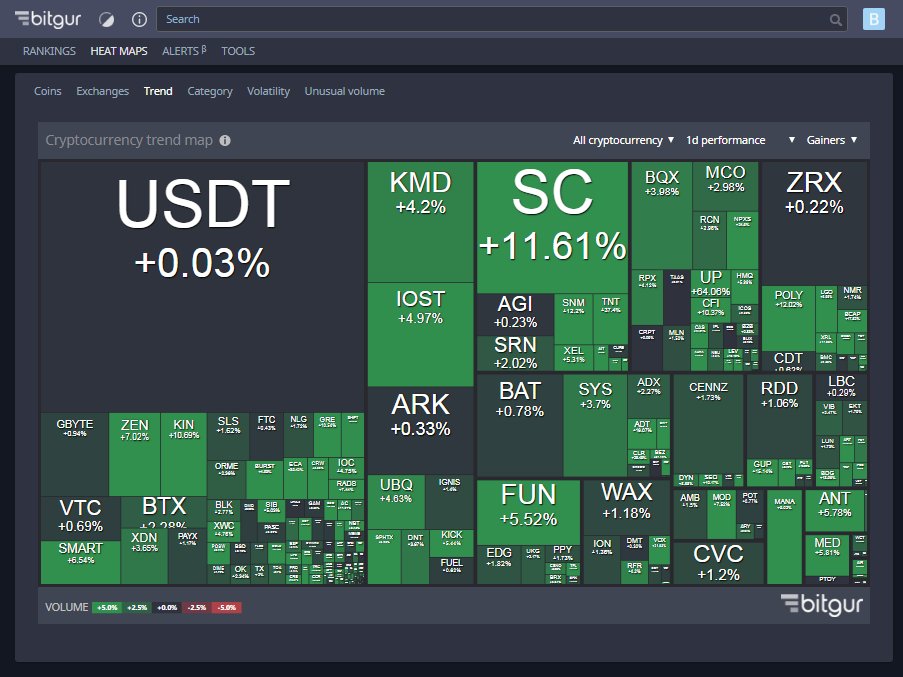Screen dimensions: 903x677
Task: Select the ADX +2.27% tile
Action: (x=648, y=395)
